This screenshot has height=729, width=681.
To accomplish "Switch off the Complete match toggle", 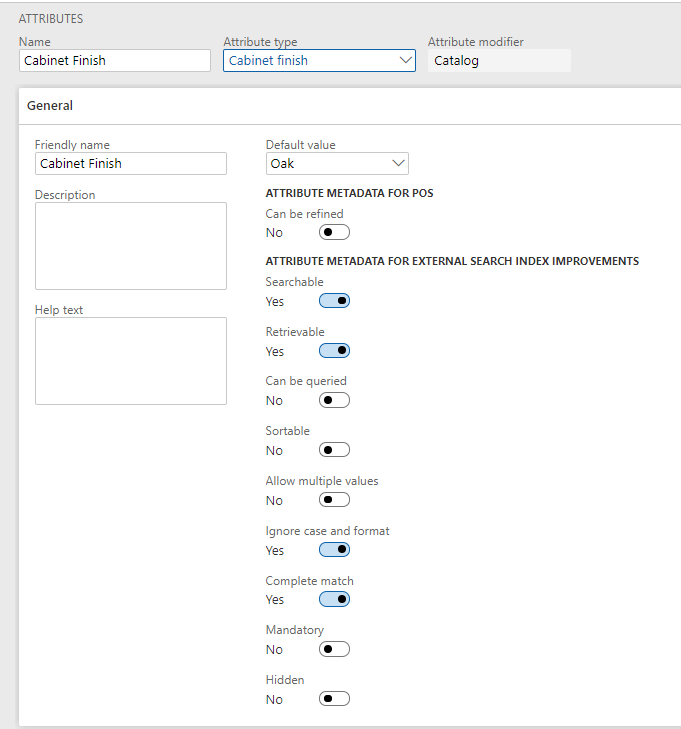I will (x=334, y=600).
